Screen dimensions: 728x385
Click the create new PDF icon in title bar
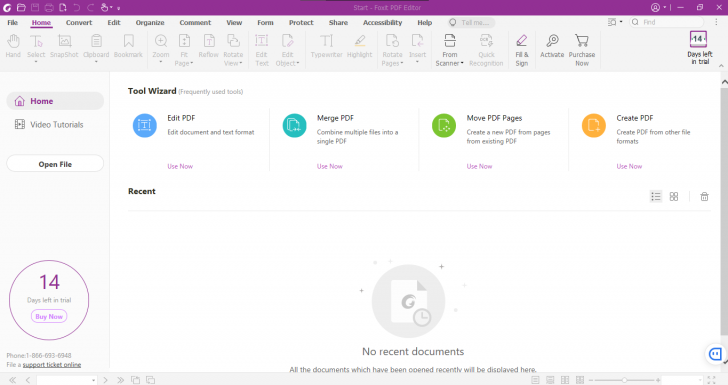tap(63, 7)
